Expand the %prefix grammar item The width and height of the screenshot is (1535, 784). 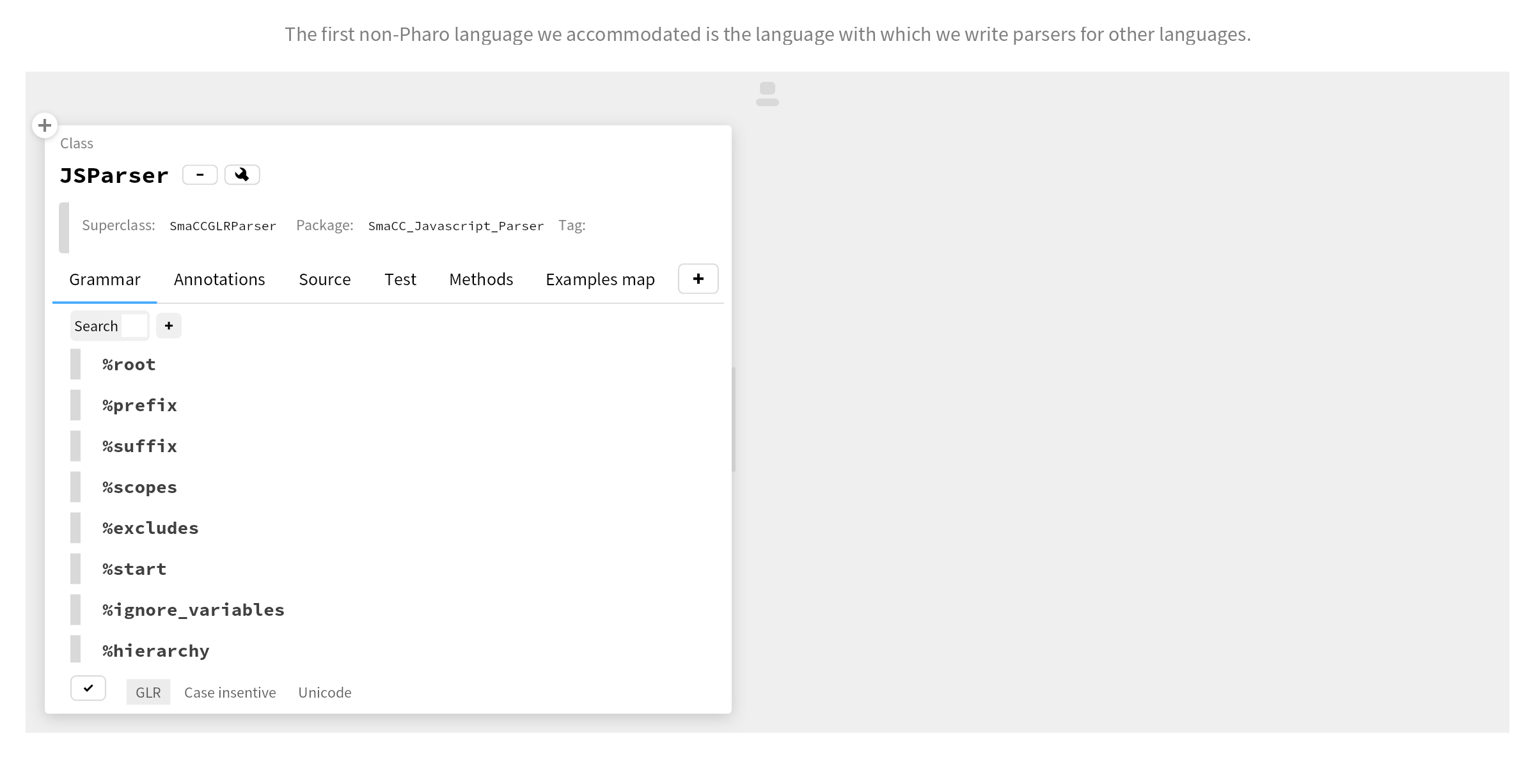coord(75,405)
